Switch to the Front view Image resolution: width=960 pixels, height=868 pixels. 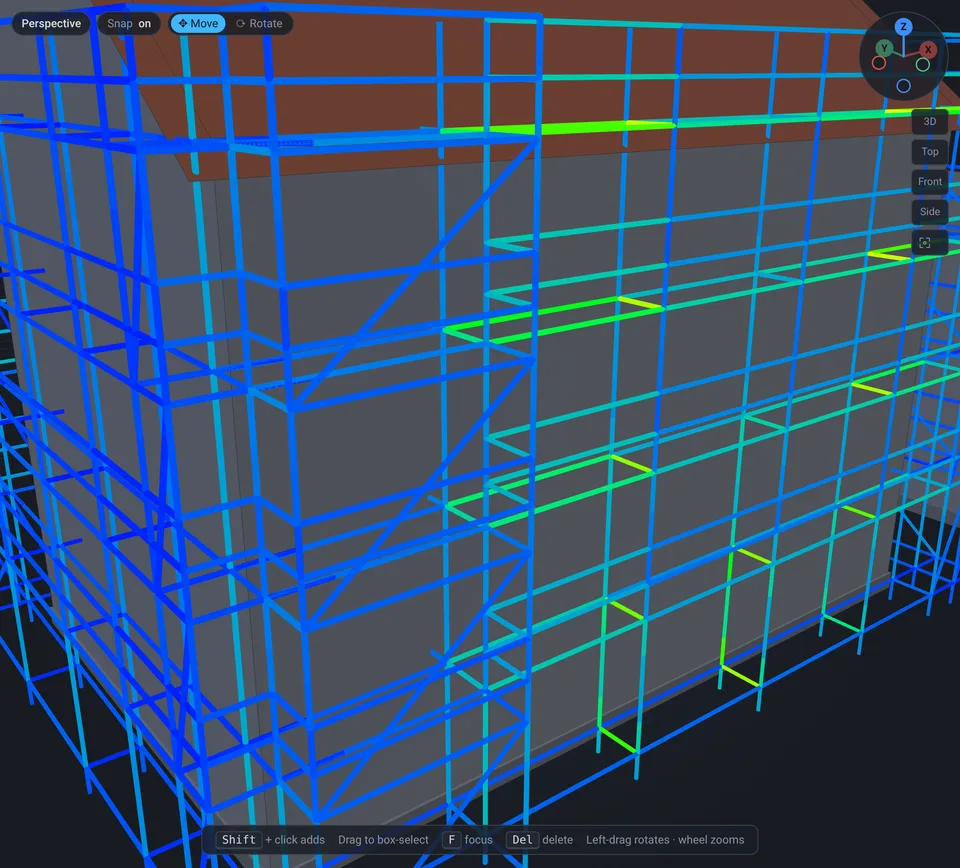929,181
